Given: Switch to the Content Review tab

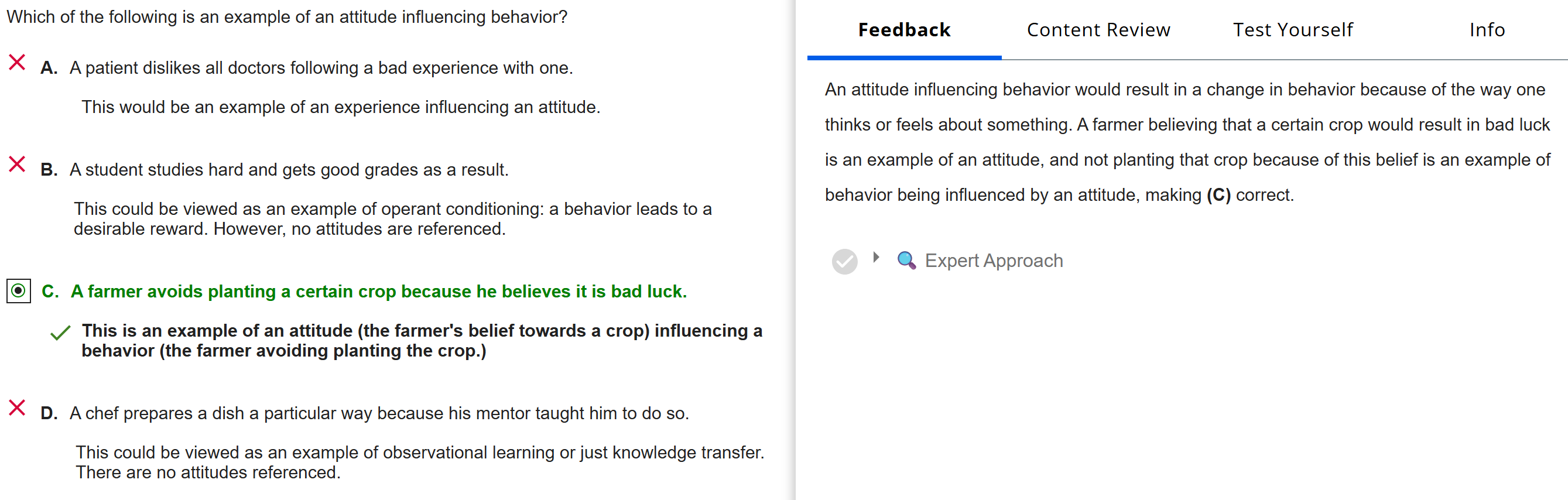Looking at the screenshot, I should pyautogui.click(x=1098, y=30).
